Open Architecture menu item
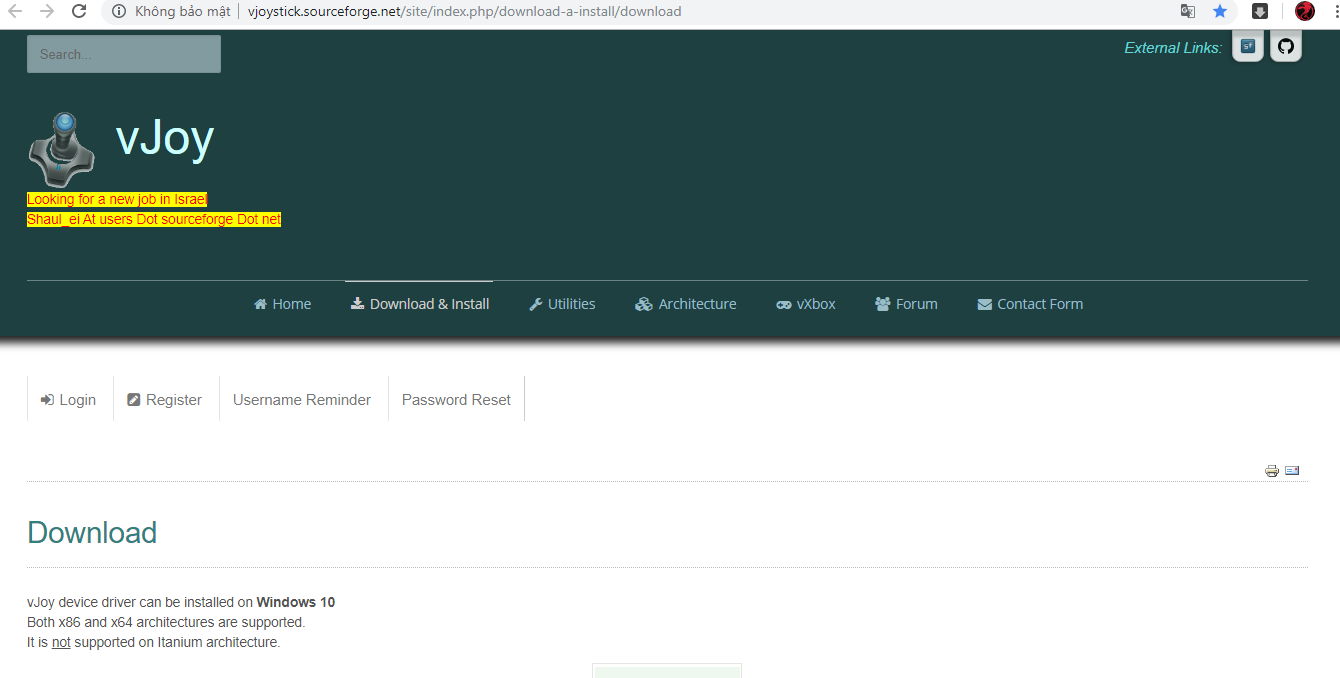This screenshot has height=678, width=1340. pyautogui.click(x=686, y=304)
